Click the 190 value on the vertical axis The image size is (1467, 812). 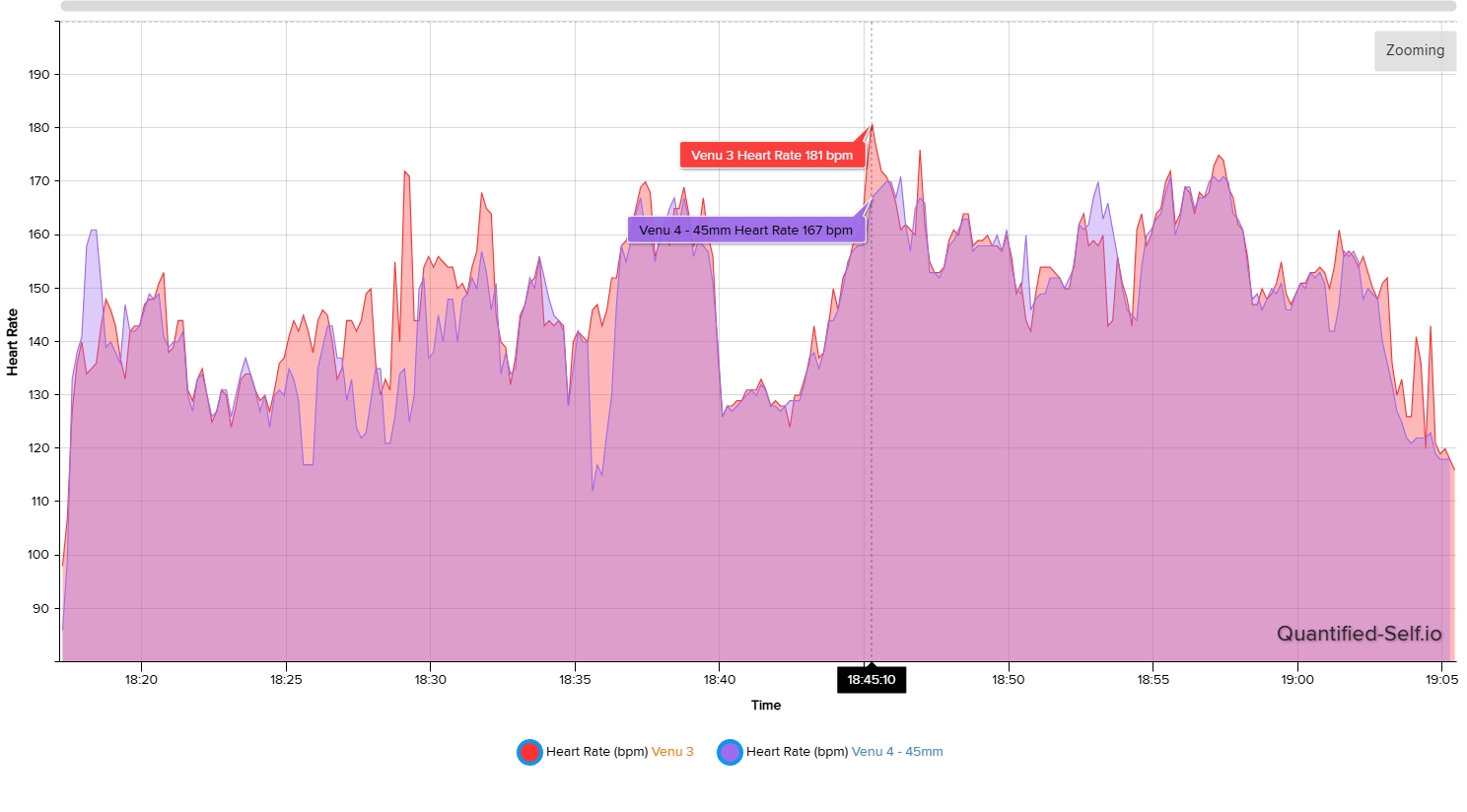[x=38, y=75]
